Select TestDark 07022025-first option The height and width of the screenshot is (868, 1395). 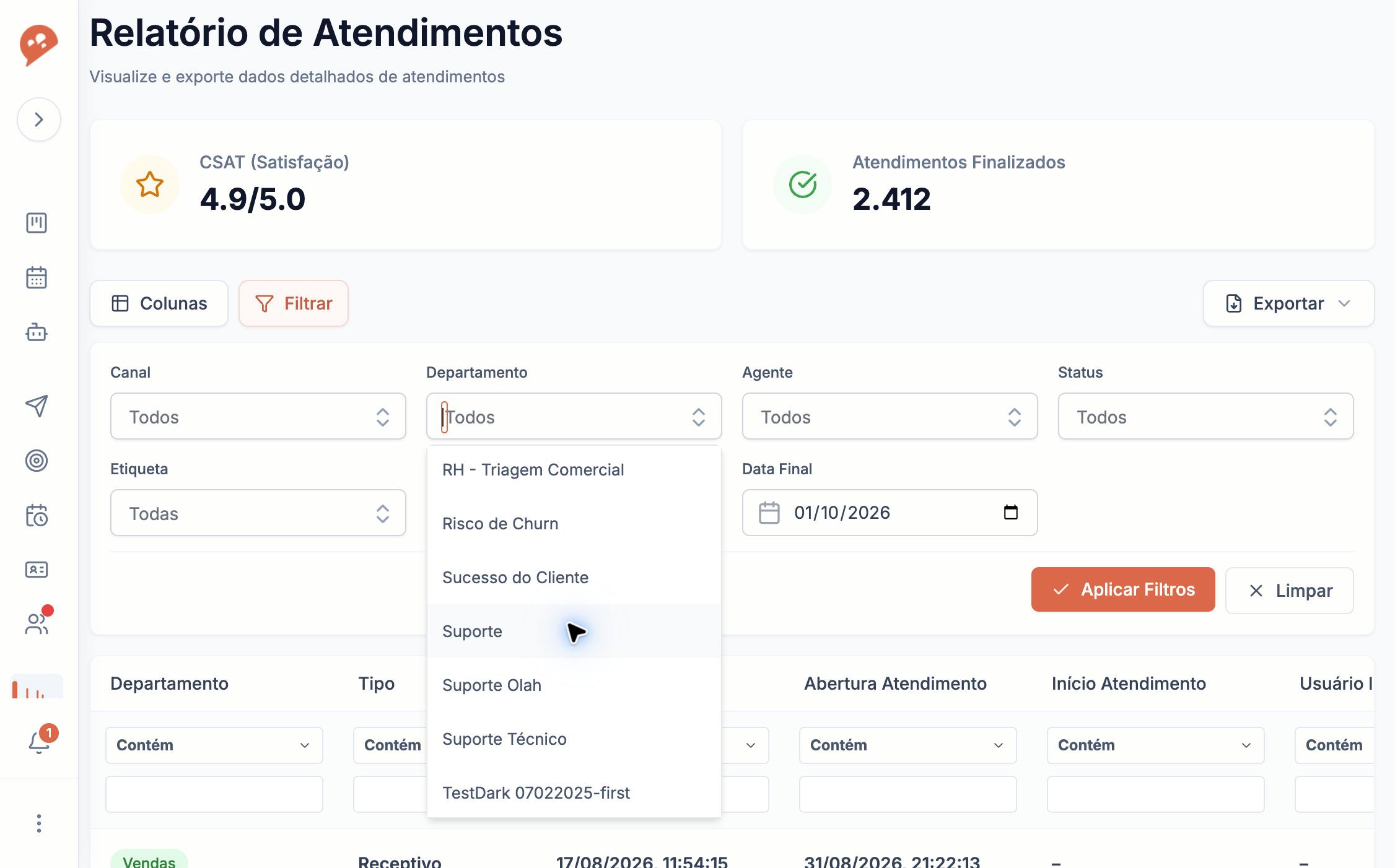point(574,793)
